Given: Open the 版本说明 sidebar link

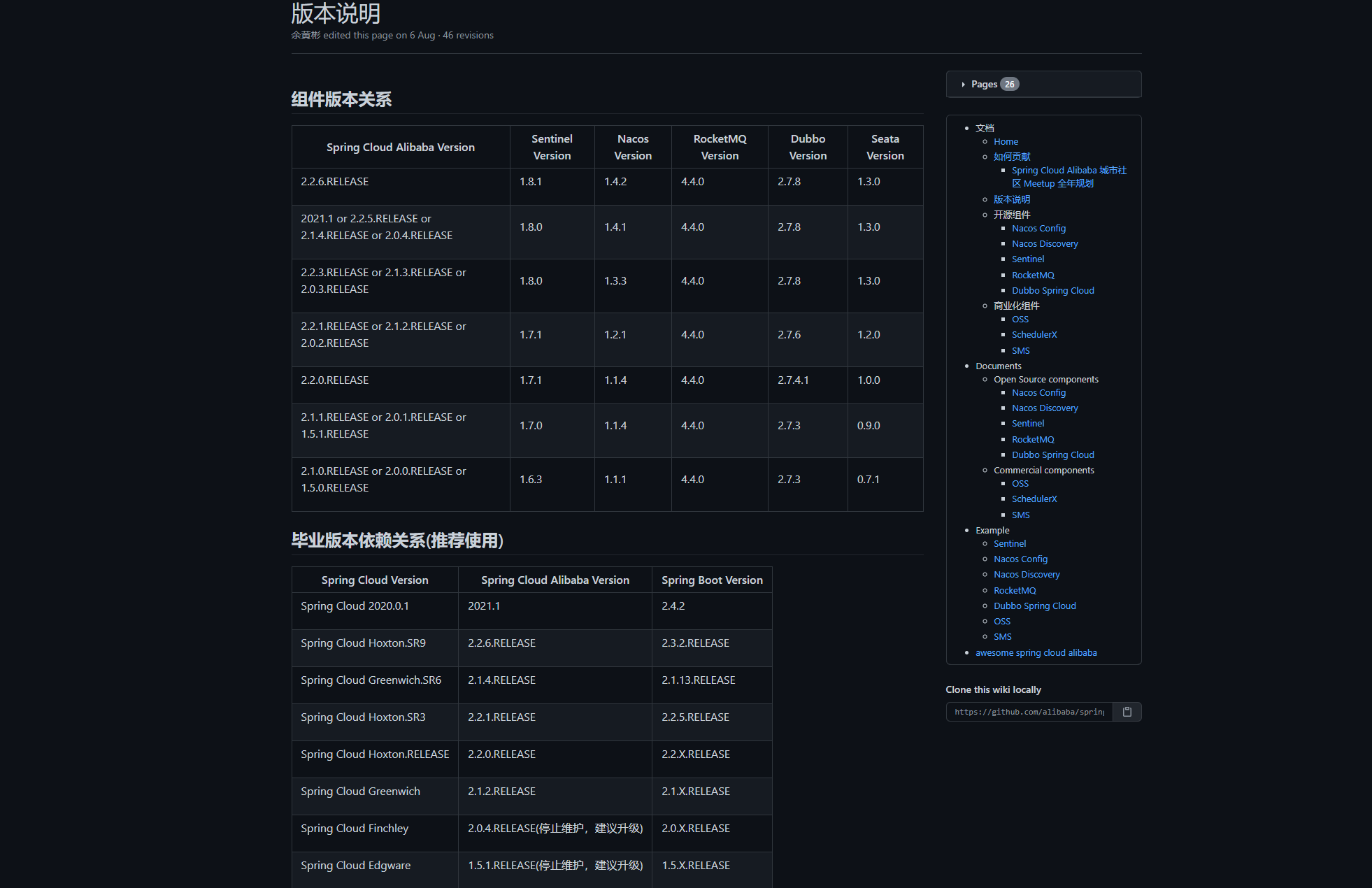Looking at the screenshot, I should pos(1012,200).
